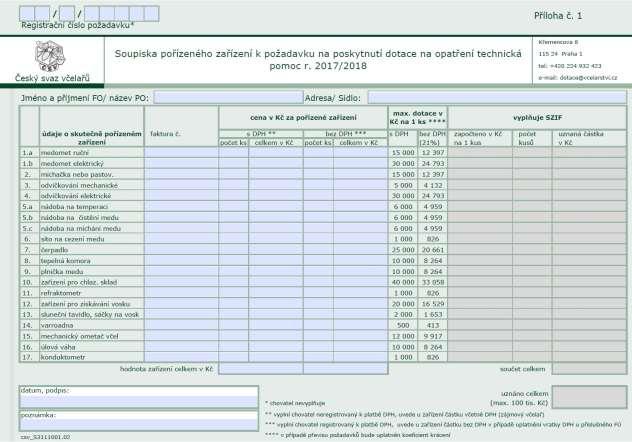Click the 'Soupiska pořízeného zařízení' form title
The height and width of the screenshot is (442, 632).
(318, 60)
